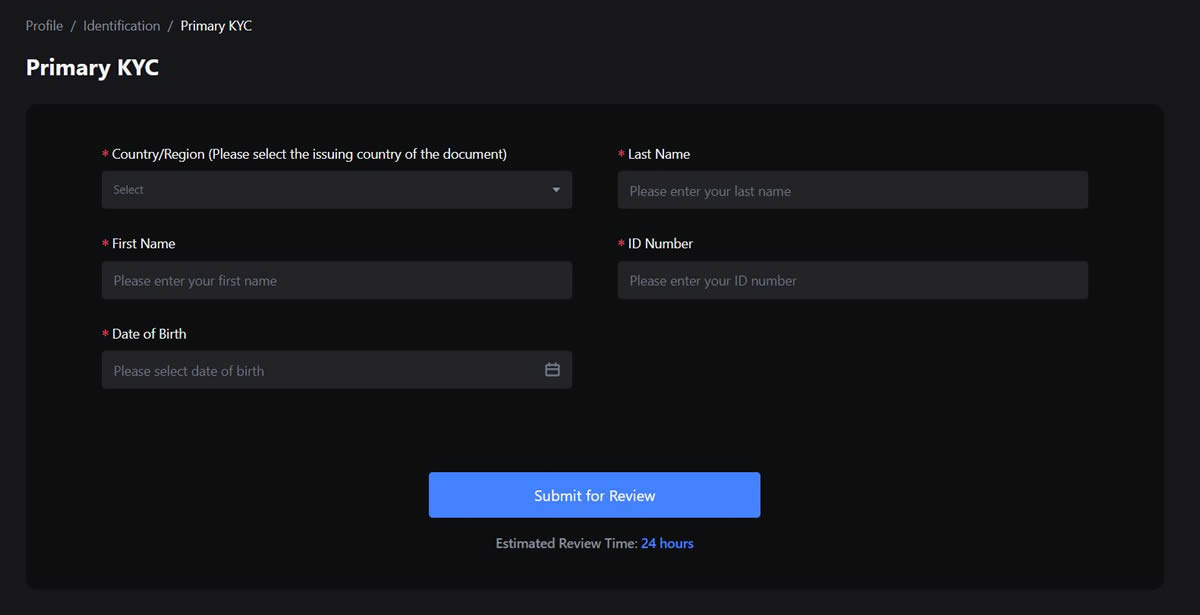This screenshot has height=615, width=1200.
Task: Focus the first name input field
Action: pyautogui.click(x=336, y=280)
